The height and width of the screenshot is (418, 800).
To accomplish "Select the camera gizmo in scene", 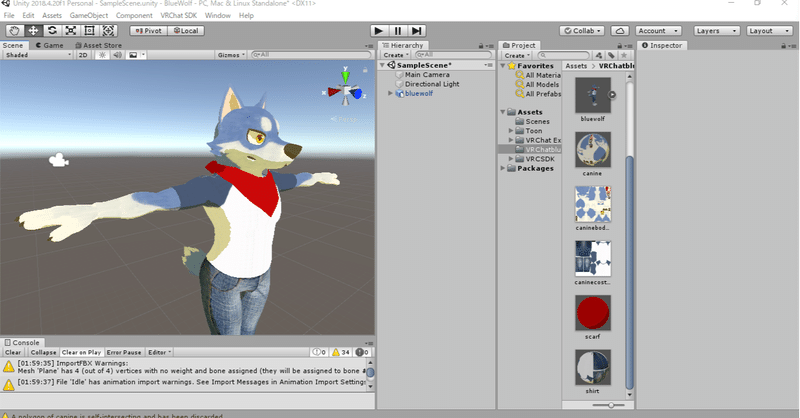I will 58,160.
